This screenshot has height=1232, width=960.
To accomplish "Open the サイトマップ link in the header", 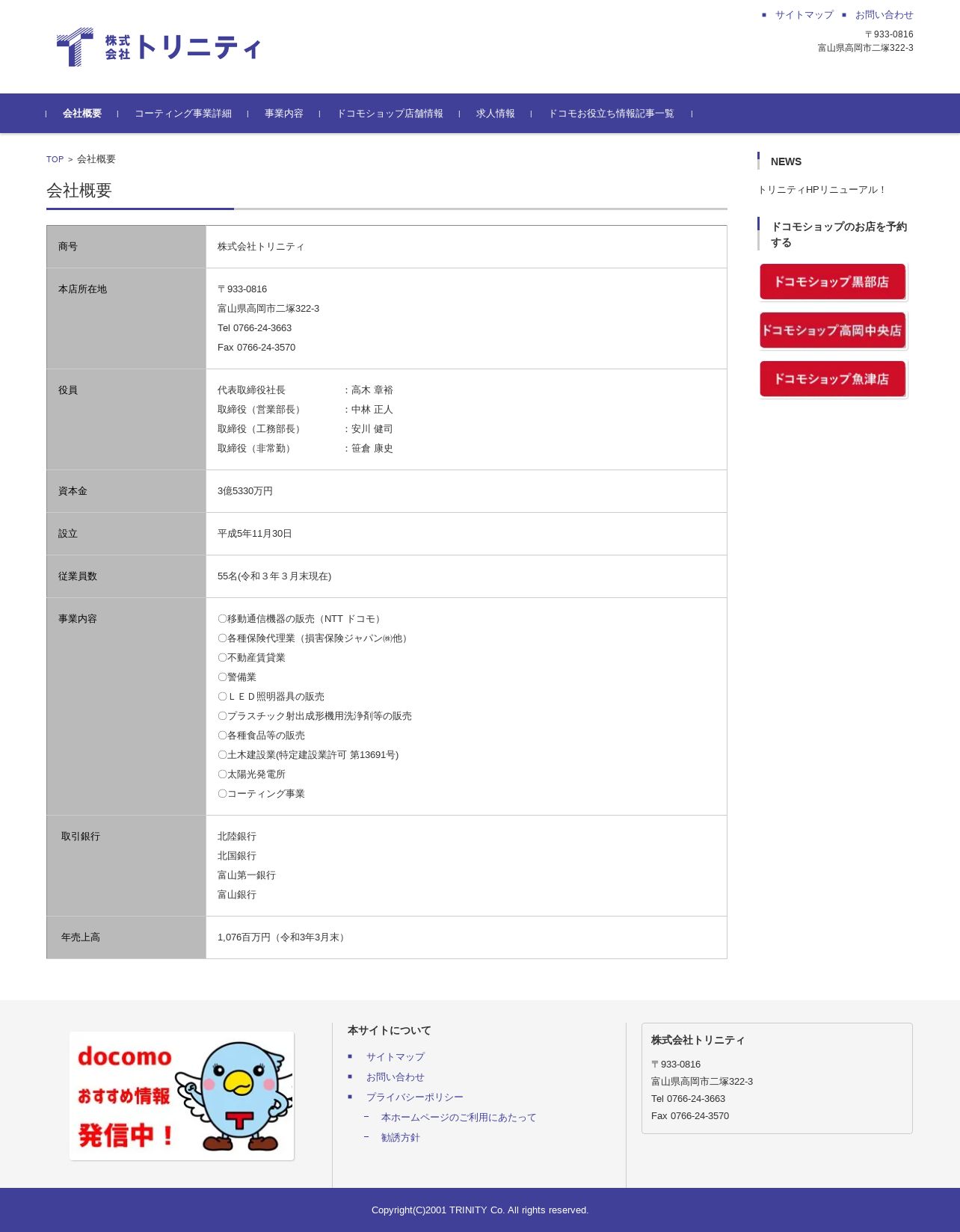I will (804, 15).
